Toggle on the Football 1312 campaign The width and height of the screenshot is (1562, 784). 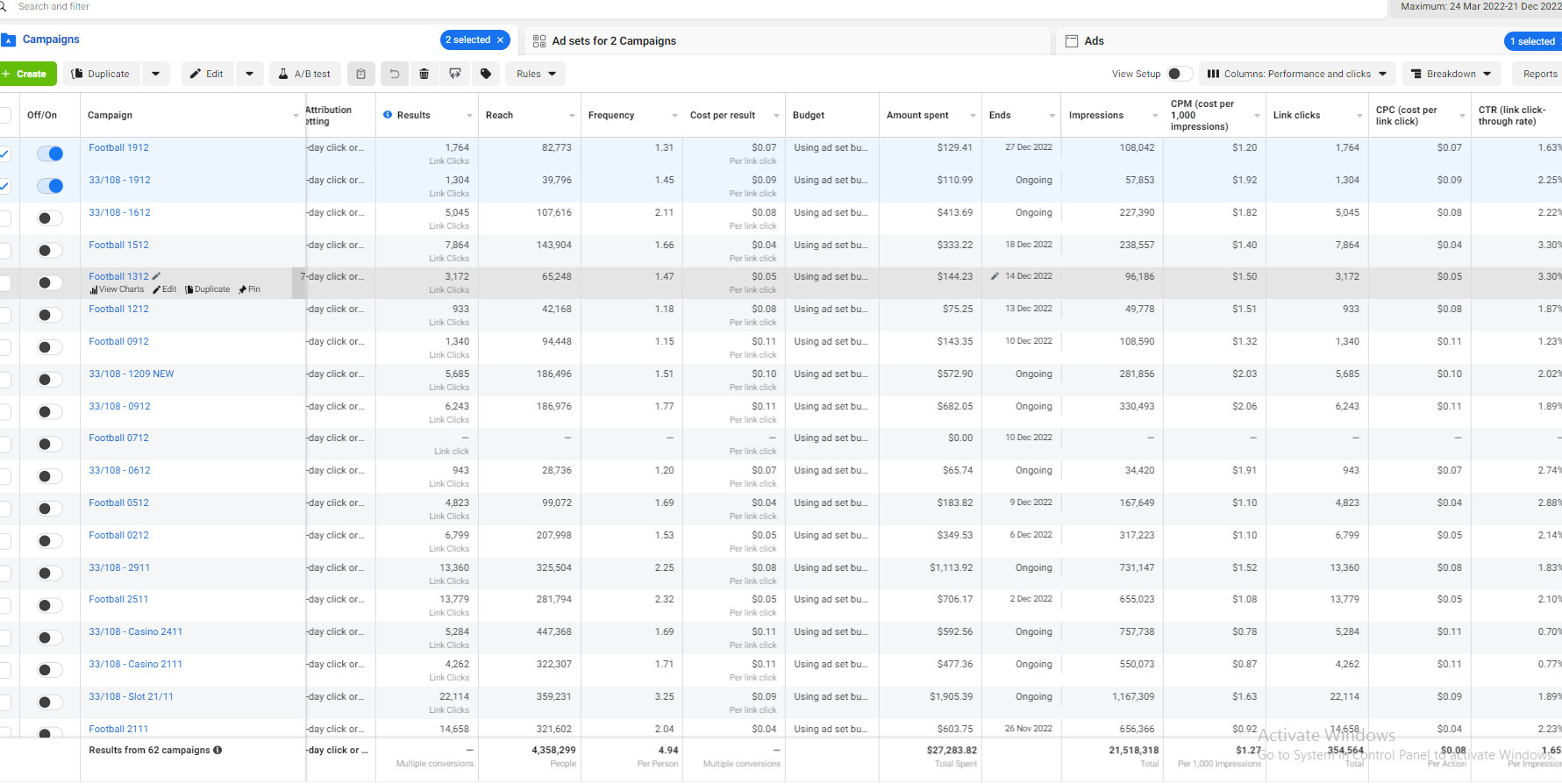(x=50, y=282)
